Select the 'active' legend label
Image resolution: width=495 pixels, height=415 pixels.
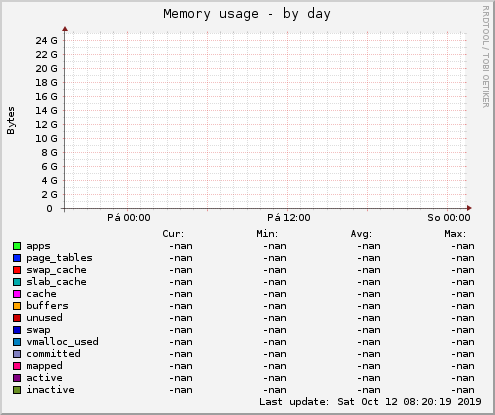(44, 378)
